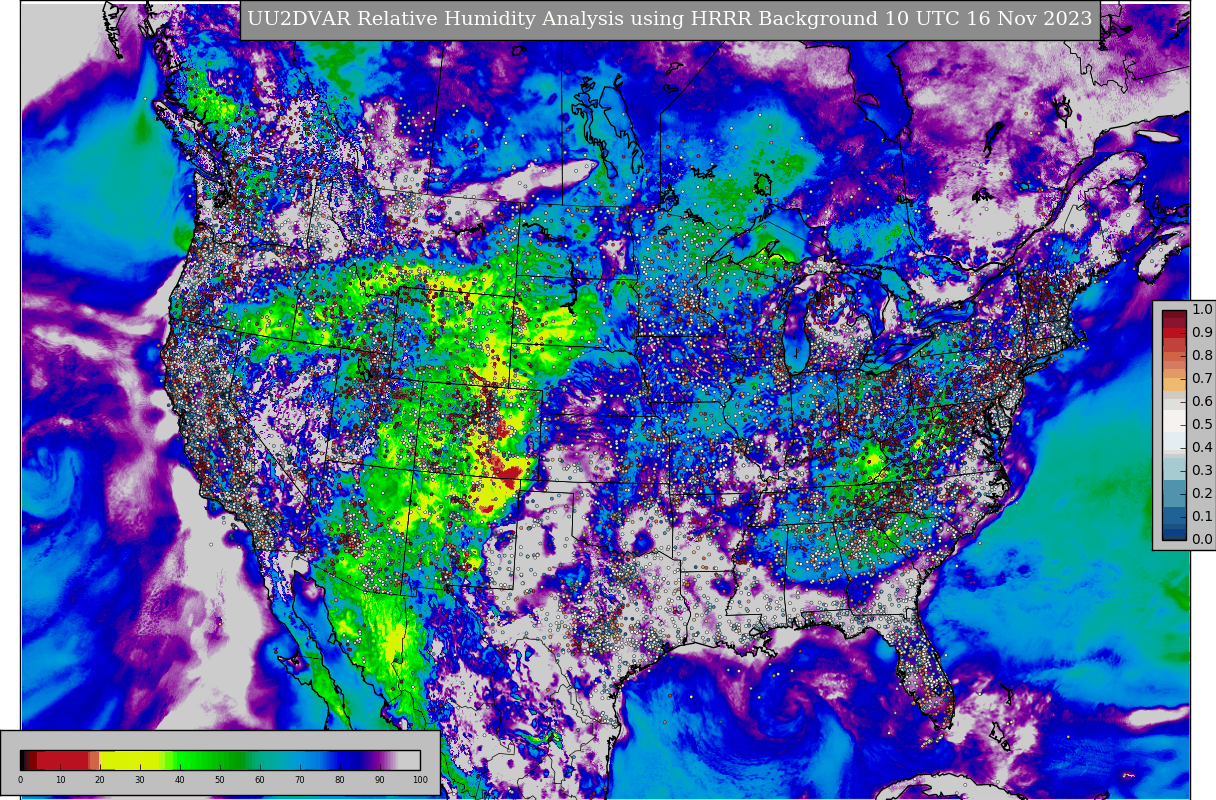Click the '0.0' label on the right colorbar
The image size is (1216, 800).
pyautogui.click(x=1202, y=540)
